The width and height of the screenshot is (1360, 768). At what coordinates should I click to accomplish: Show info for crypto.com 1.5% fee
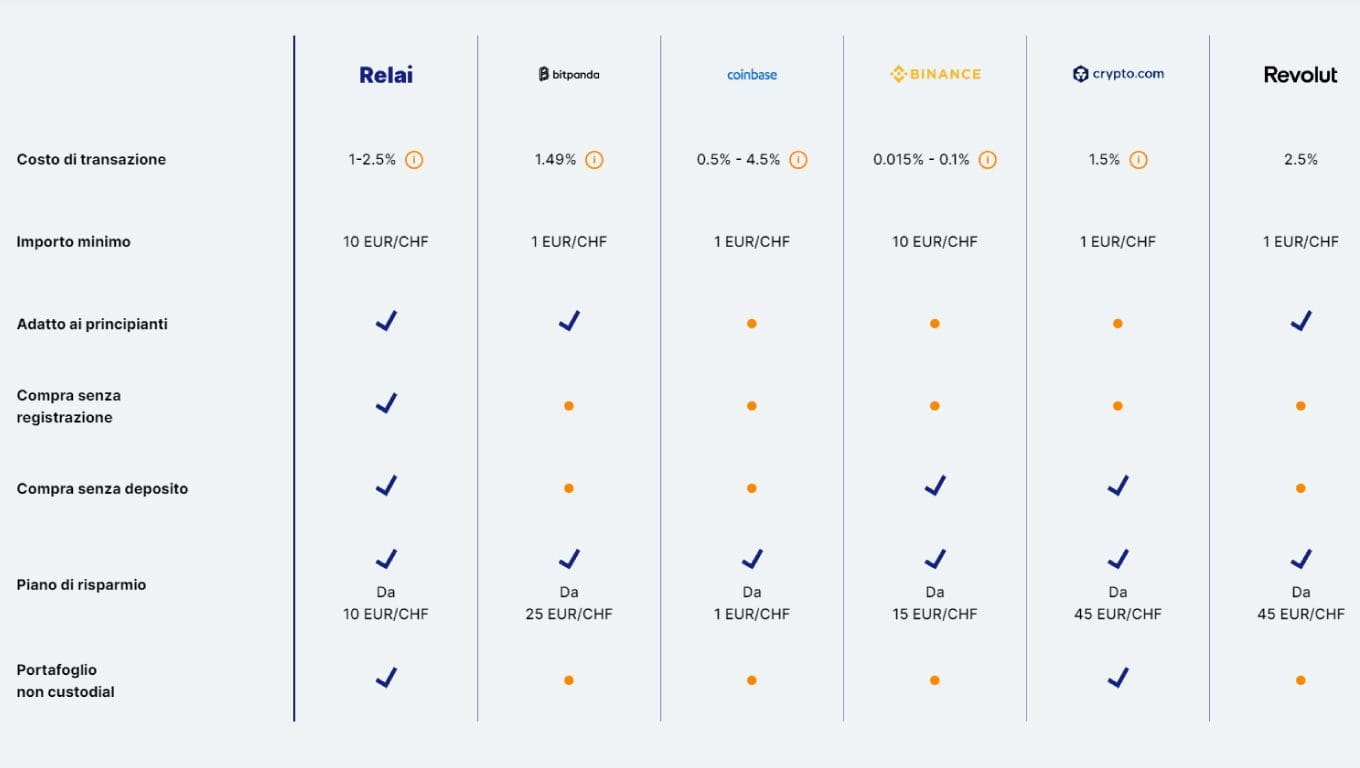point(1138,160)
